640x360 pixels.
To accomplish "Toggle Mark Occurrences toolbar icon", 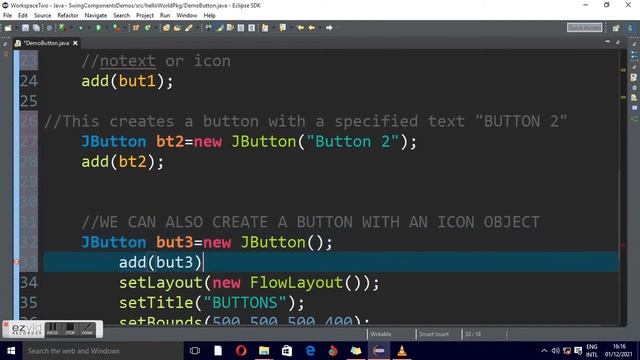I will 220,28.
